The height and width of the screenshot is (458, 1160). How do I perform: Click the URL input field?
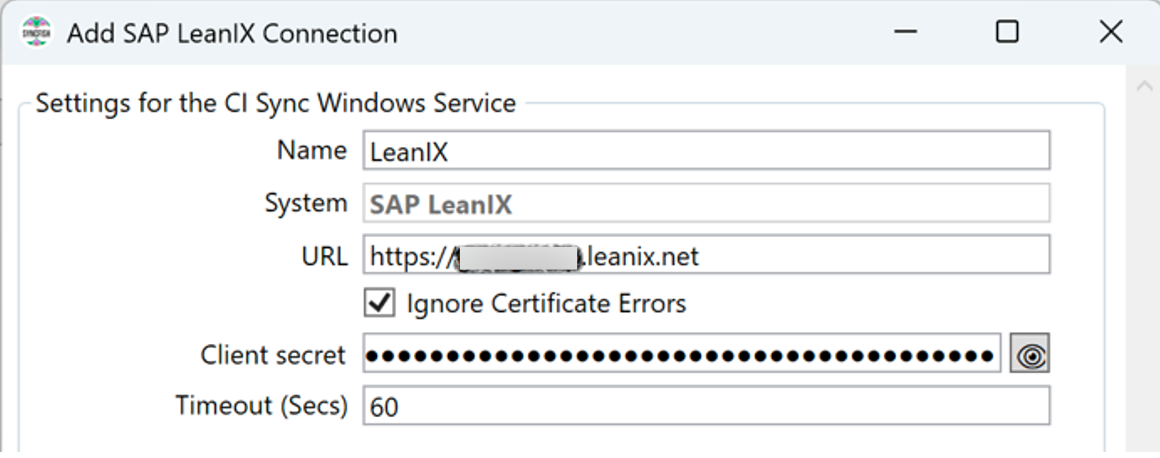(706, 255)
